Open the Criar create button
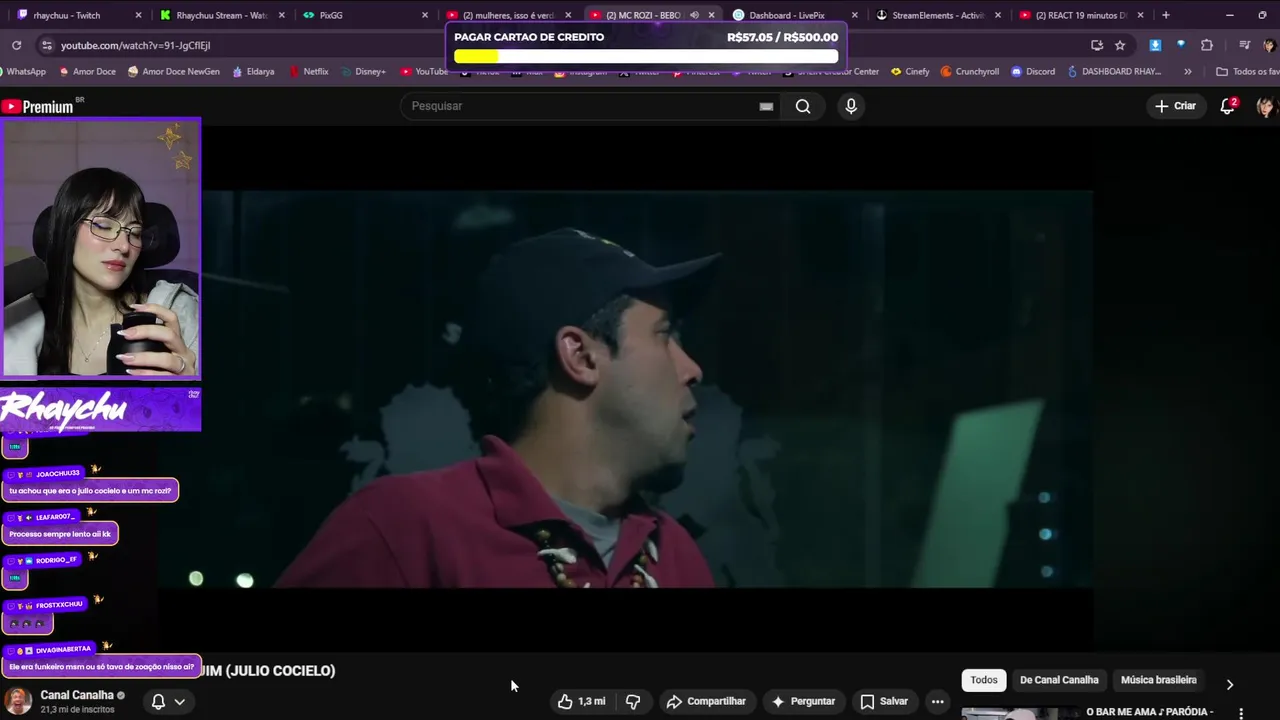Viewport: 1280px width, 720px height. tap(1176, 106)
